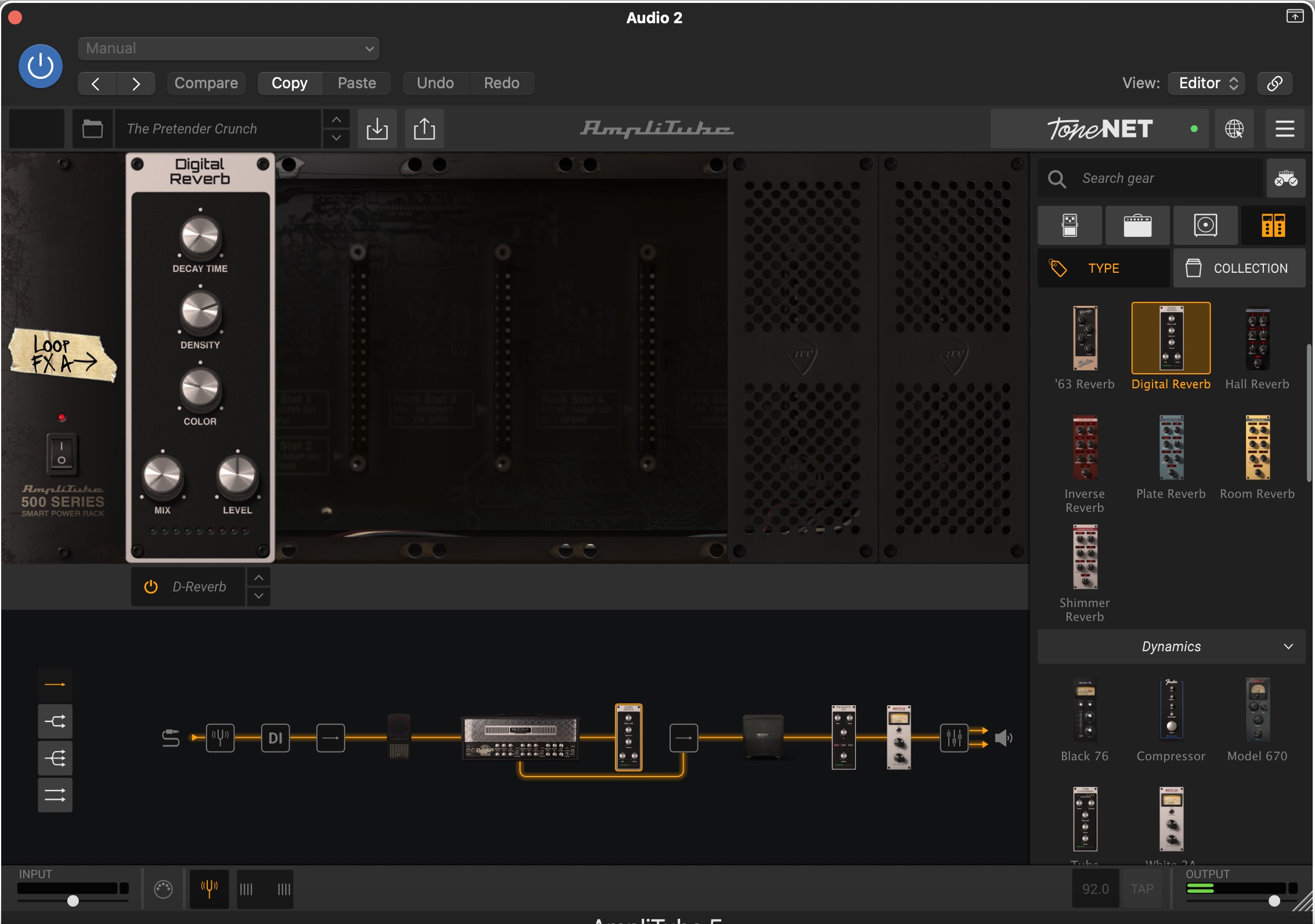Open the mixer block in signal chain
This screenshot has width=1315, height=924.
point(954,738)
